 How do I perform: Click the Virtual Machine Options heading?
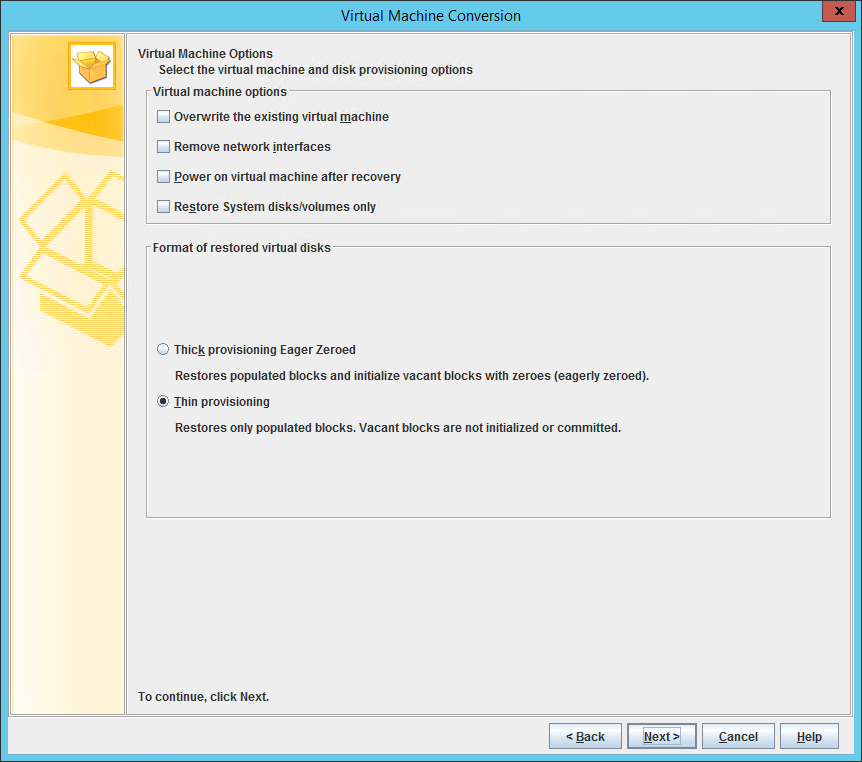pyautogui.click(x=205, y=54)
